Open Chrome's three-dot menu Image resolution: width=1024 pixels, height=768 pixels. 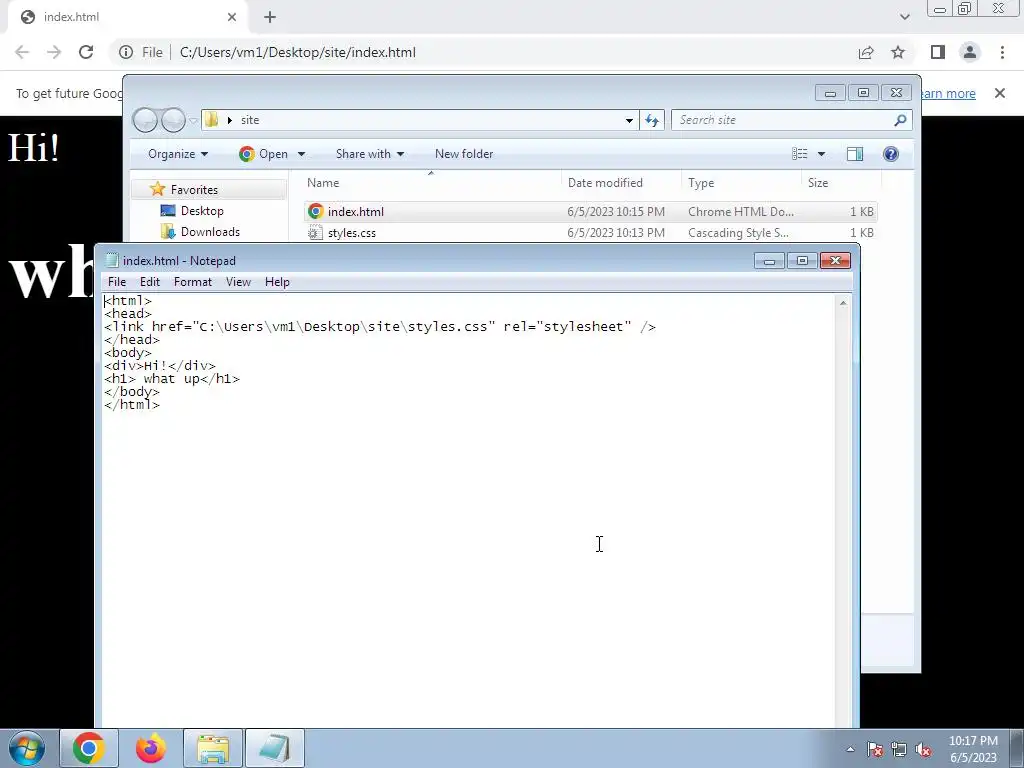(x=1002, y=52)
